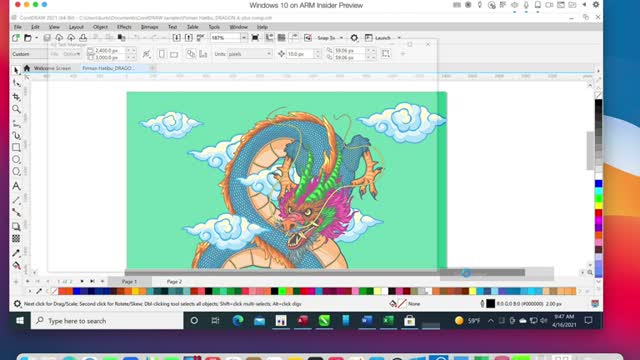Click the Print icon in toolbar
Screen dimensions: 640x360
[83, 38]
